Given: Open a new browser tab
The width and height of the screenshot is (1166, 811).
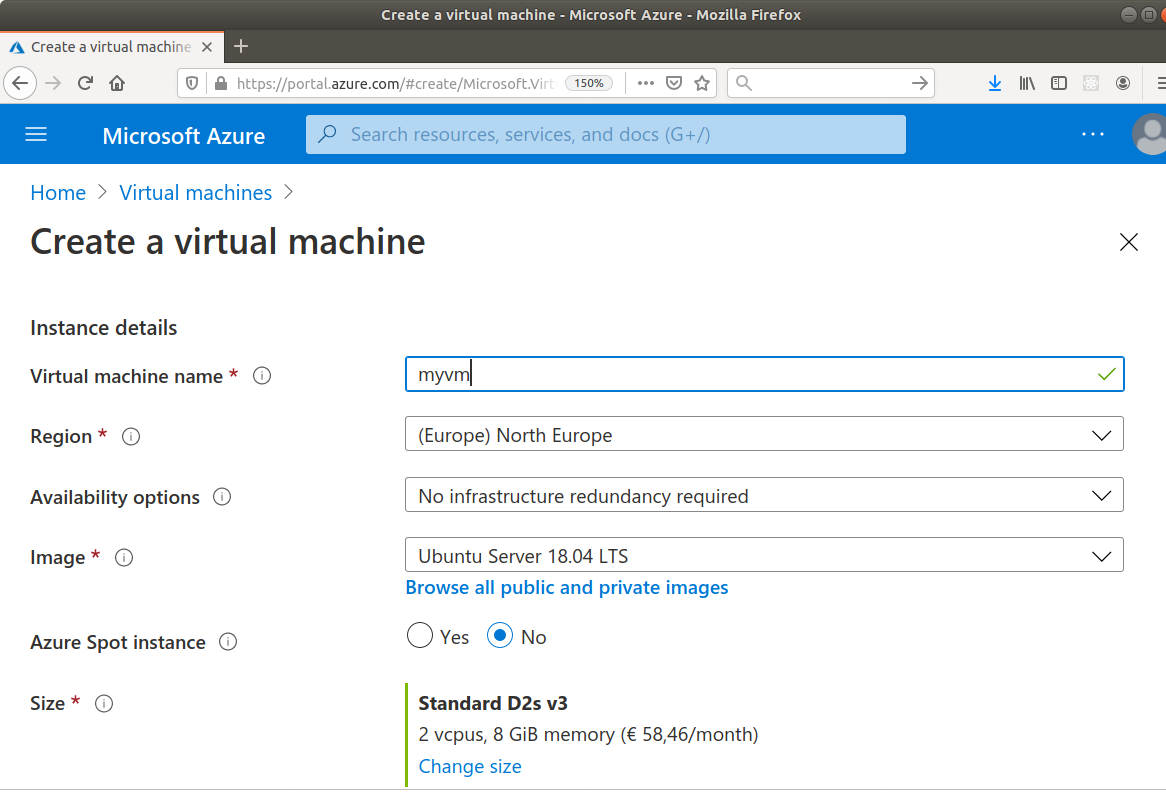Looking at the screenshot, I should coord(241,47).
